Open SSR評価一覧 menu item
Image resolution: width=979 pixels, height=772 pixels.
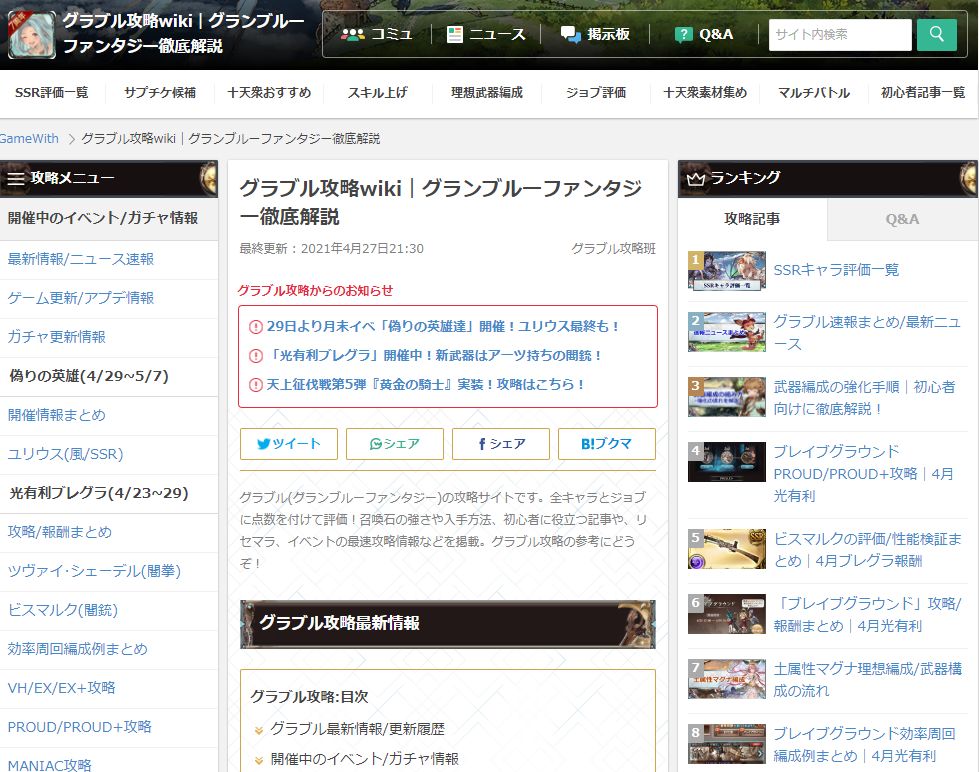point(52,92)
